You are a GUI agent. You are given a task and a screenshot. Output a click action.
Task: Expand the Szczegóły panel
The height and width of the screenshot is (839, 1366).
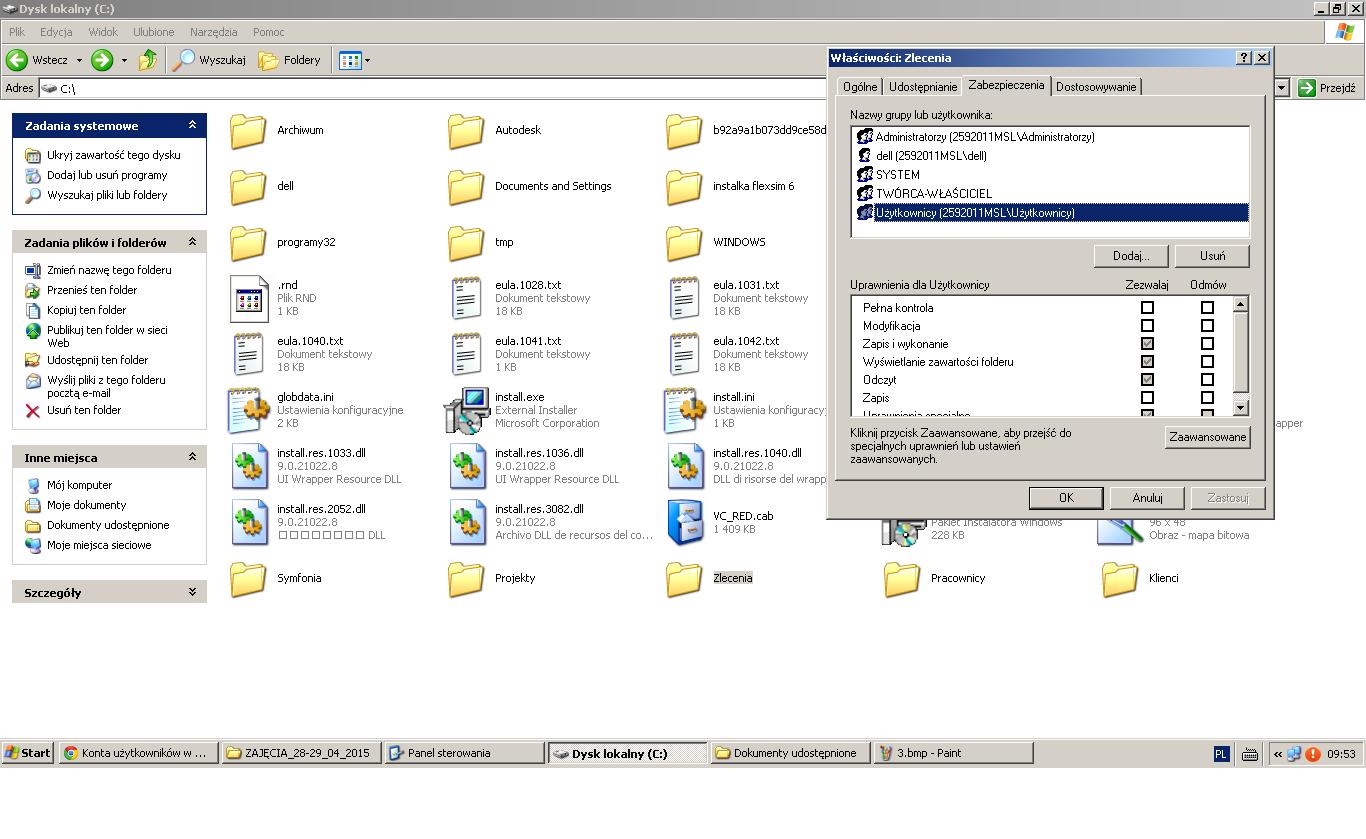(192, 592)
